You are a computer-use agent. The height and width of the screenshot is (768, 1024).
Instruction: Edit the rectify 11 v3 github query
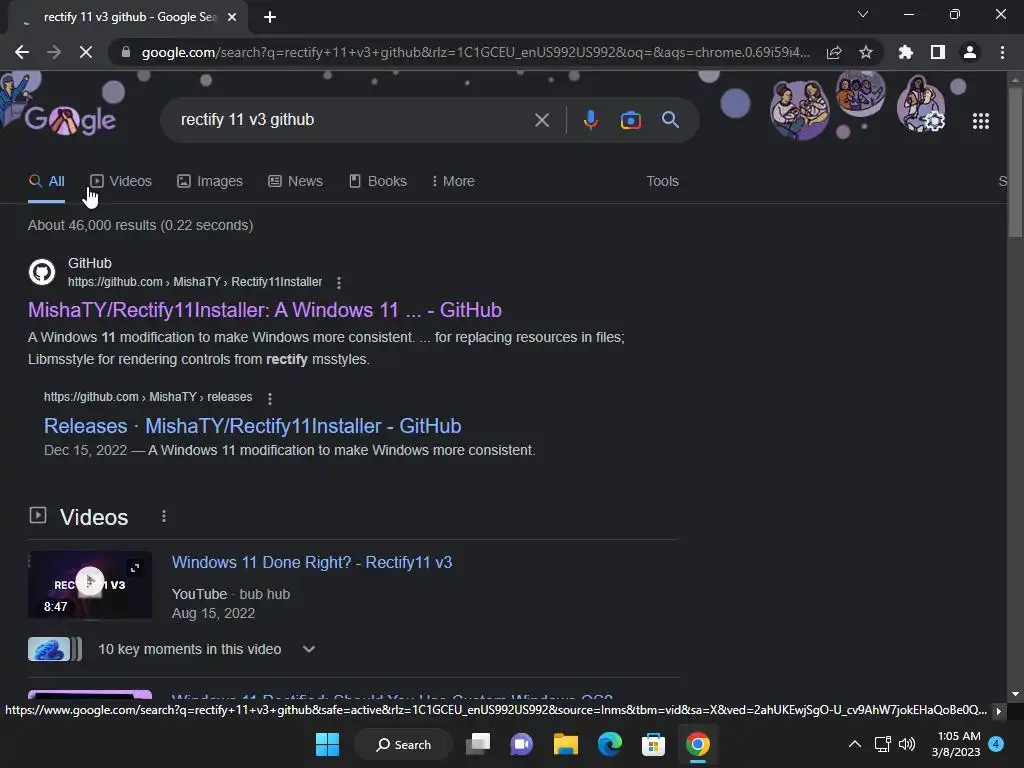[353, 120]
